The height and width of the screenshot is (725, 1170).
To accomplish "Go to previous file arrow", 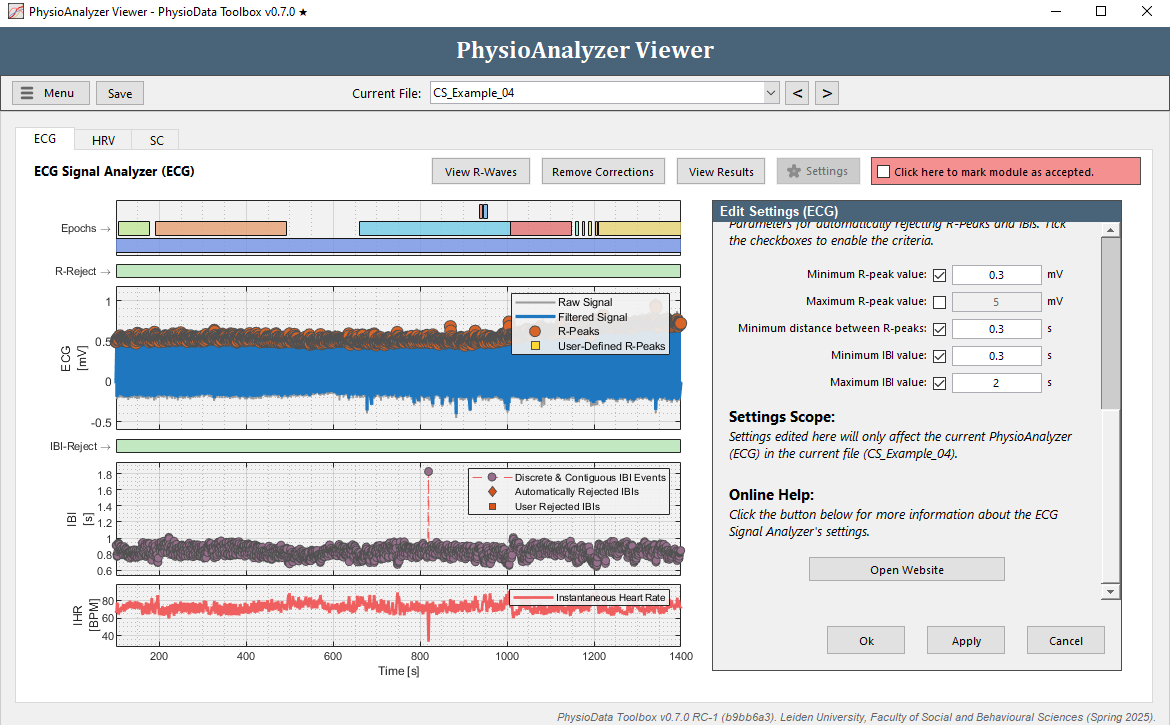I will click(797, 93).
